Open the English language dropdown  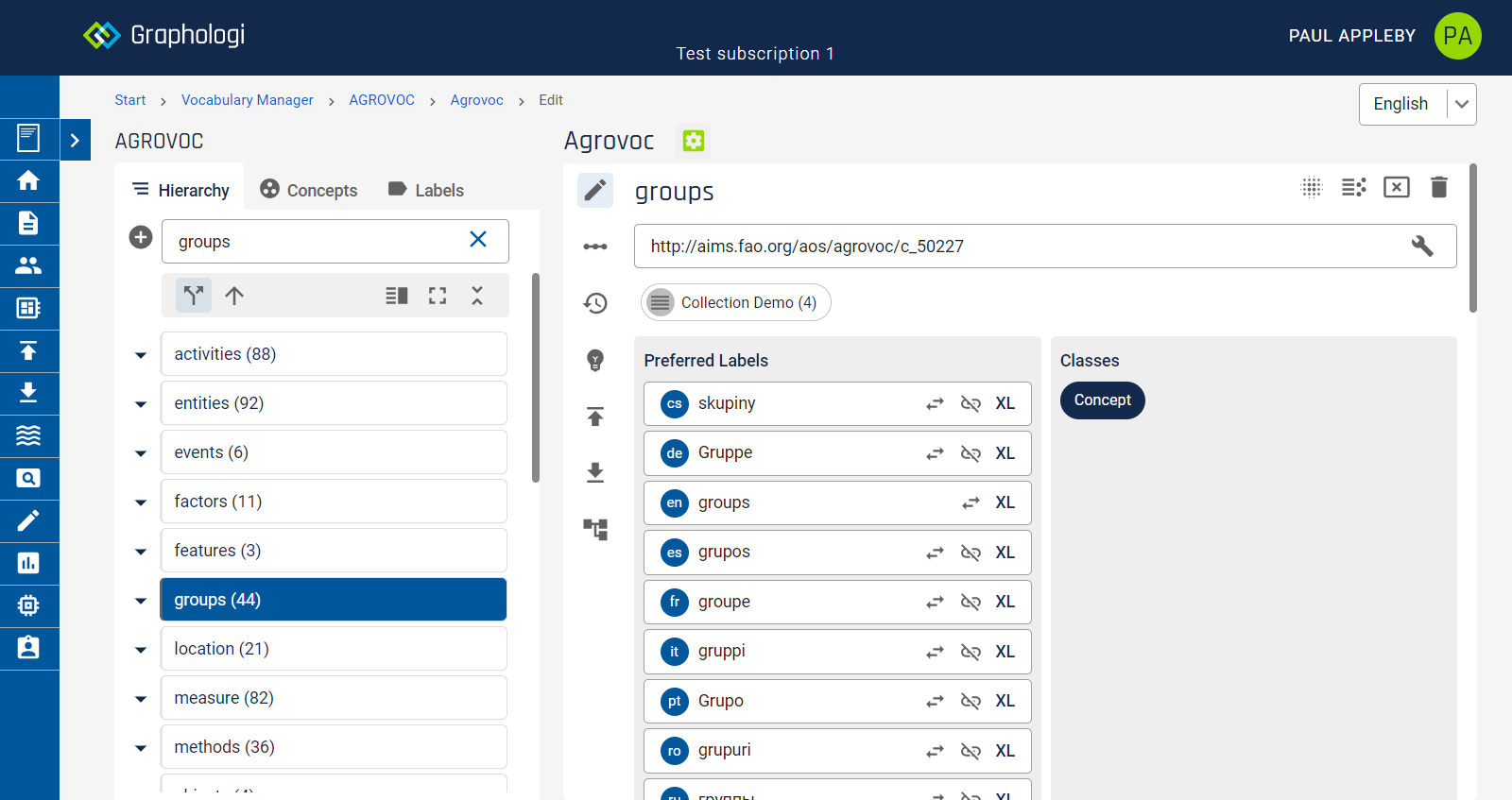[x=1417, y=104]
